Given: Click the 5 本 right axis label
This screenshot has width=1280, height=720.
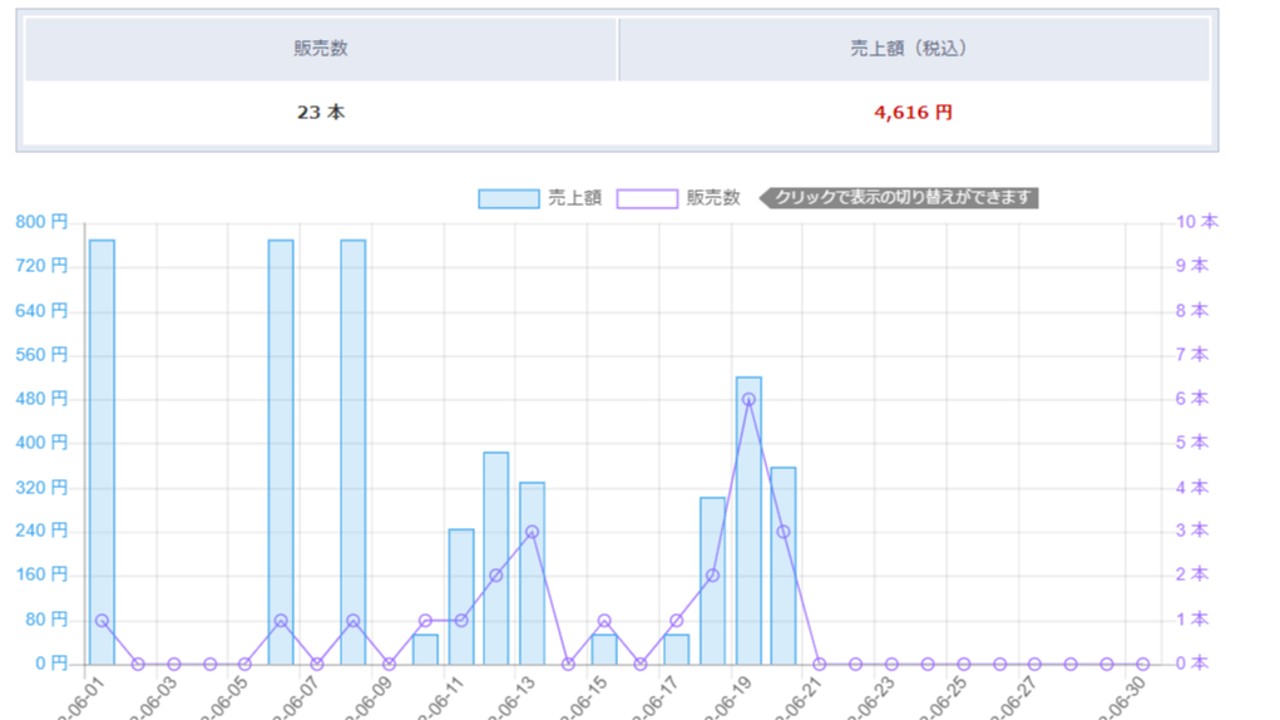Looking at the screenshot, I should pyautogui.click(x=1191, y=442).
